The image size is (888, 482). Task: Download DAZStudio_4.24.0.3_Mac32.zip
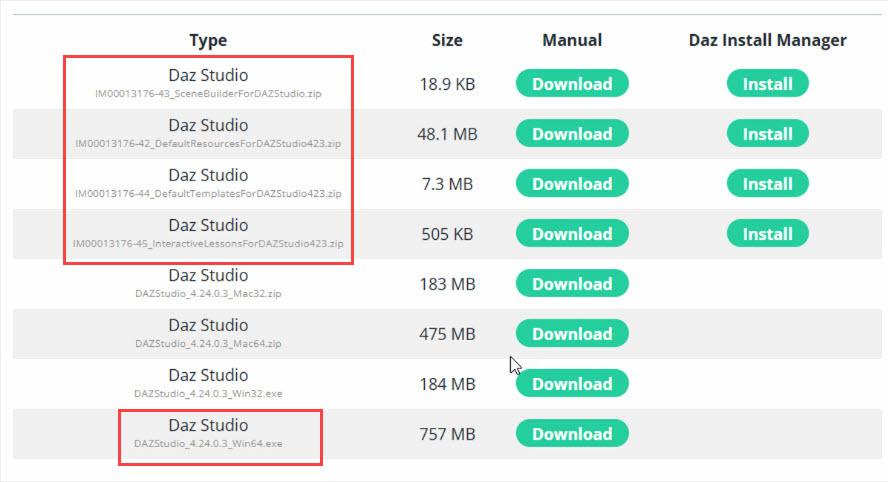tap(572, 284)
